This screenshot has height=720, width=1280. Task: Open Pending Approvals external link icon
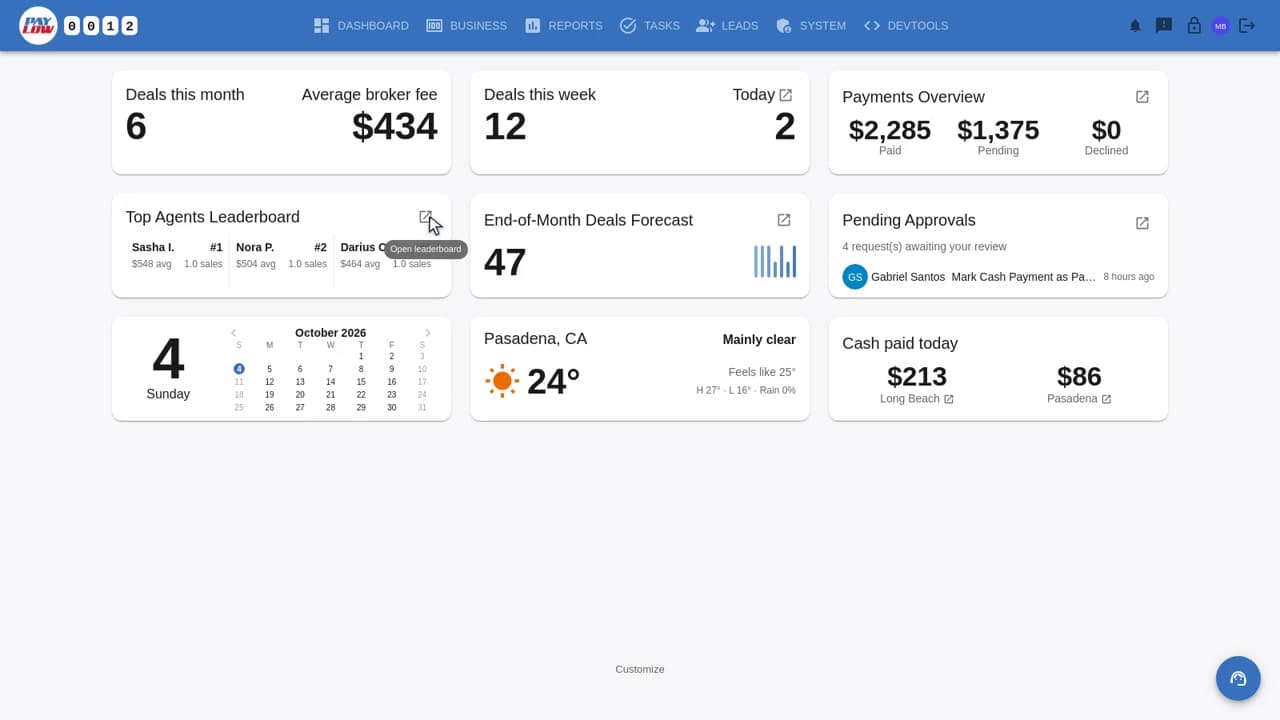1142,223
